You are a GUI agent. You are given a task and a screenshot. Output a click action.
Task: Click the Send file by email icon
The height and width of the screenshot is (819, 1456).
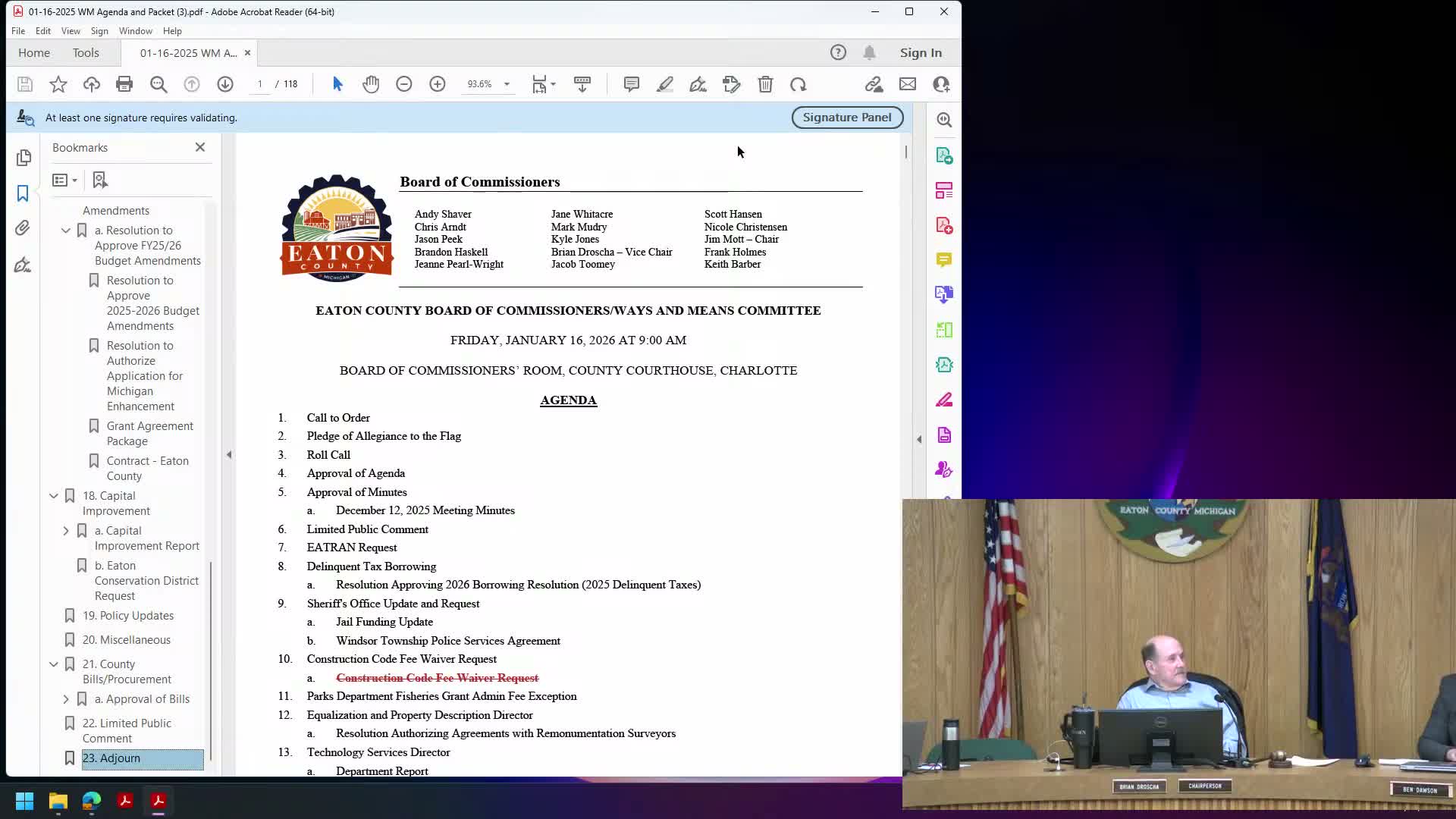(x=908, y=84)
